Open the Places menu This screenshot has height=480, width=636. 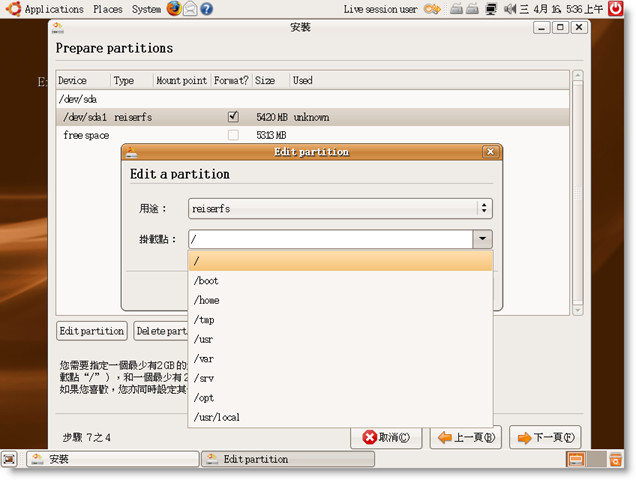point(107,9)
